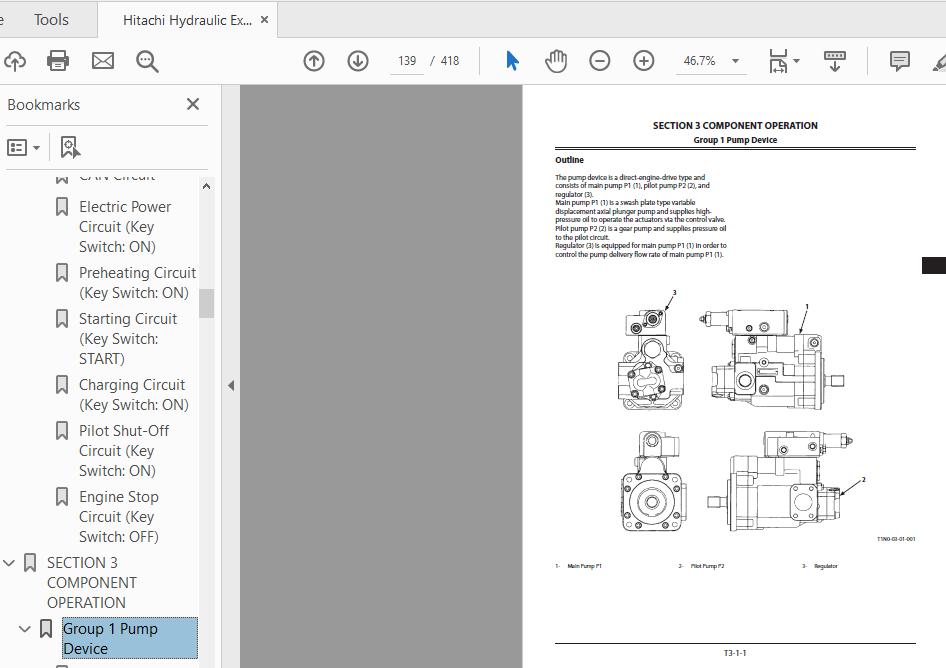Click bookmarks panel scroll up arrow
Image resolution: width=946 pixels, height=668 pixels.
click(x=206, y=186)
